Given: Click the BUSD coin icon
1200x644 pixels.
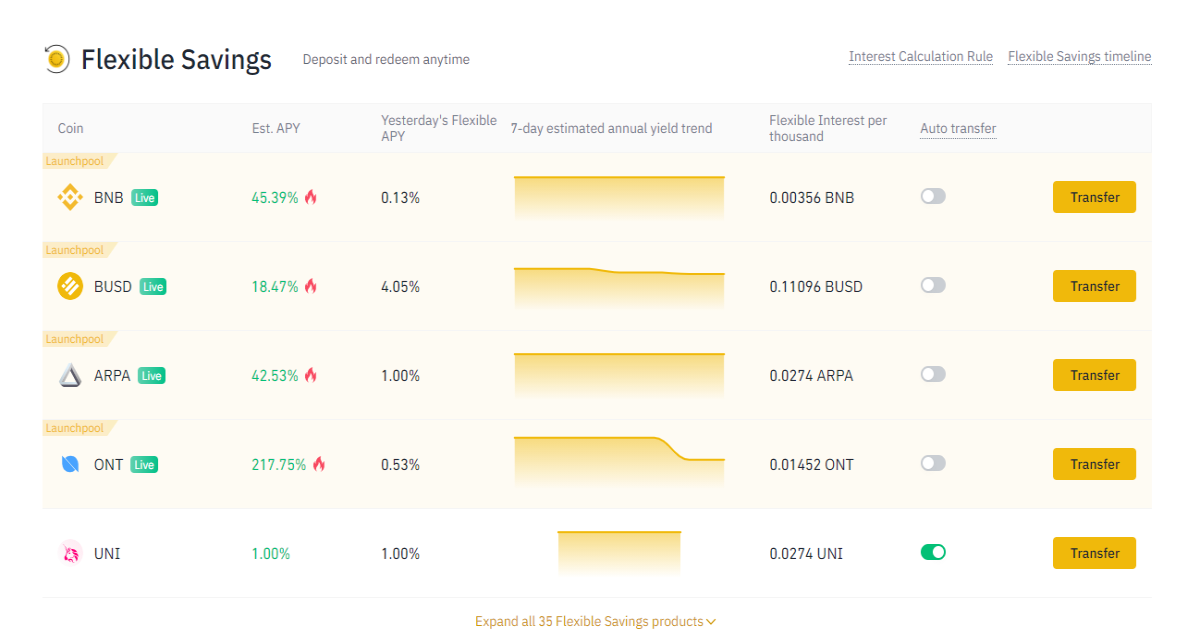Looking at the screenshot, I should [70, 287].
